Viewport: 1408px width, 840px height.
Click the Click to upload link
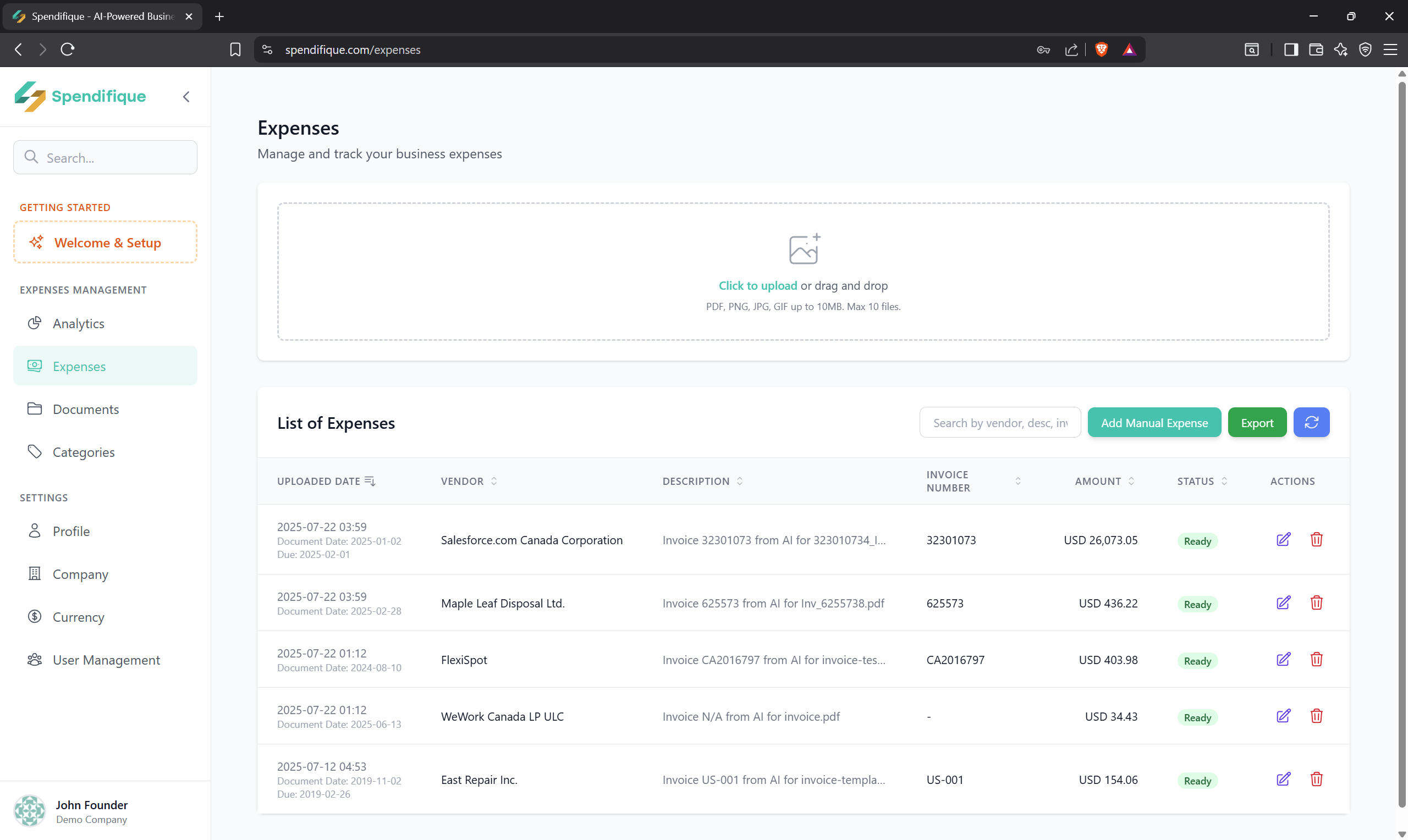(757, 285)
